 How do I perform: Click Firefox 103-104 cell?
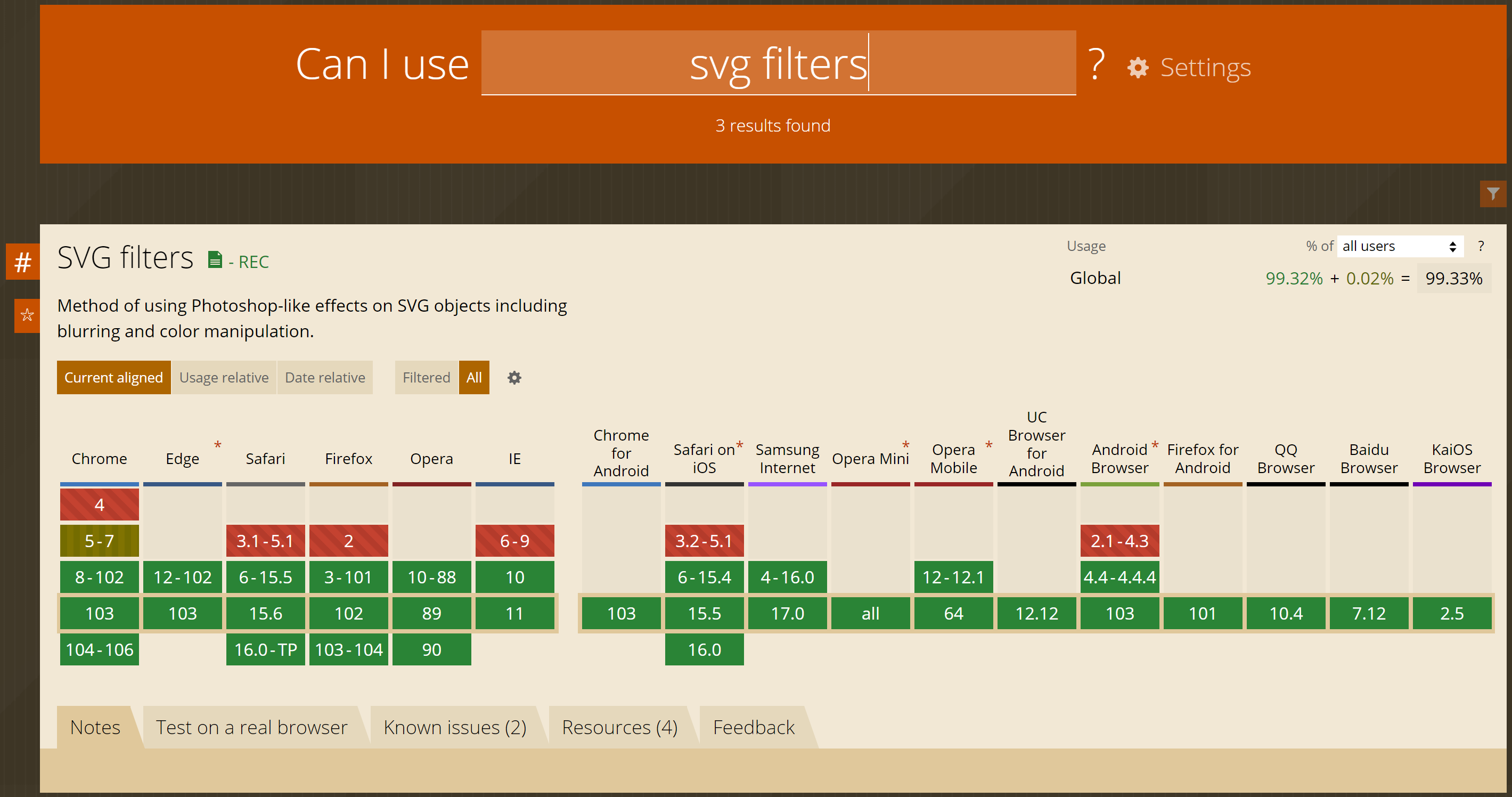tap(349, 649)
